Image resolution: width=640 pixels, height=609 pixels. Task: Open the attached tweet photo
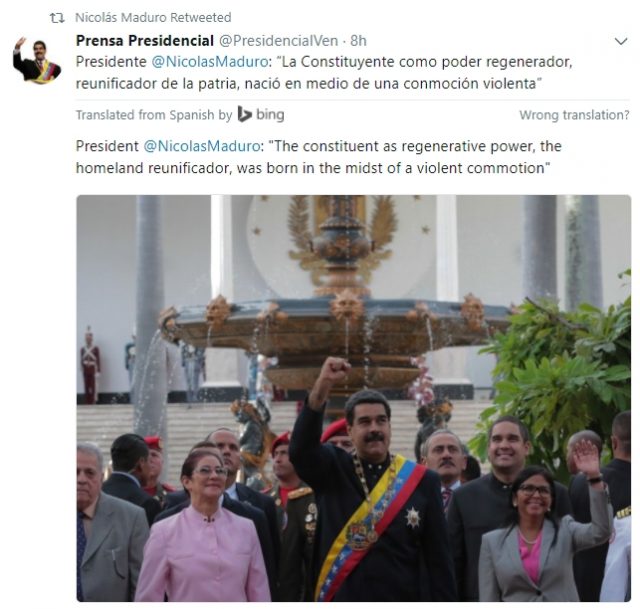pyautogui.click(x=353, y=398)
